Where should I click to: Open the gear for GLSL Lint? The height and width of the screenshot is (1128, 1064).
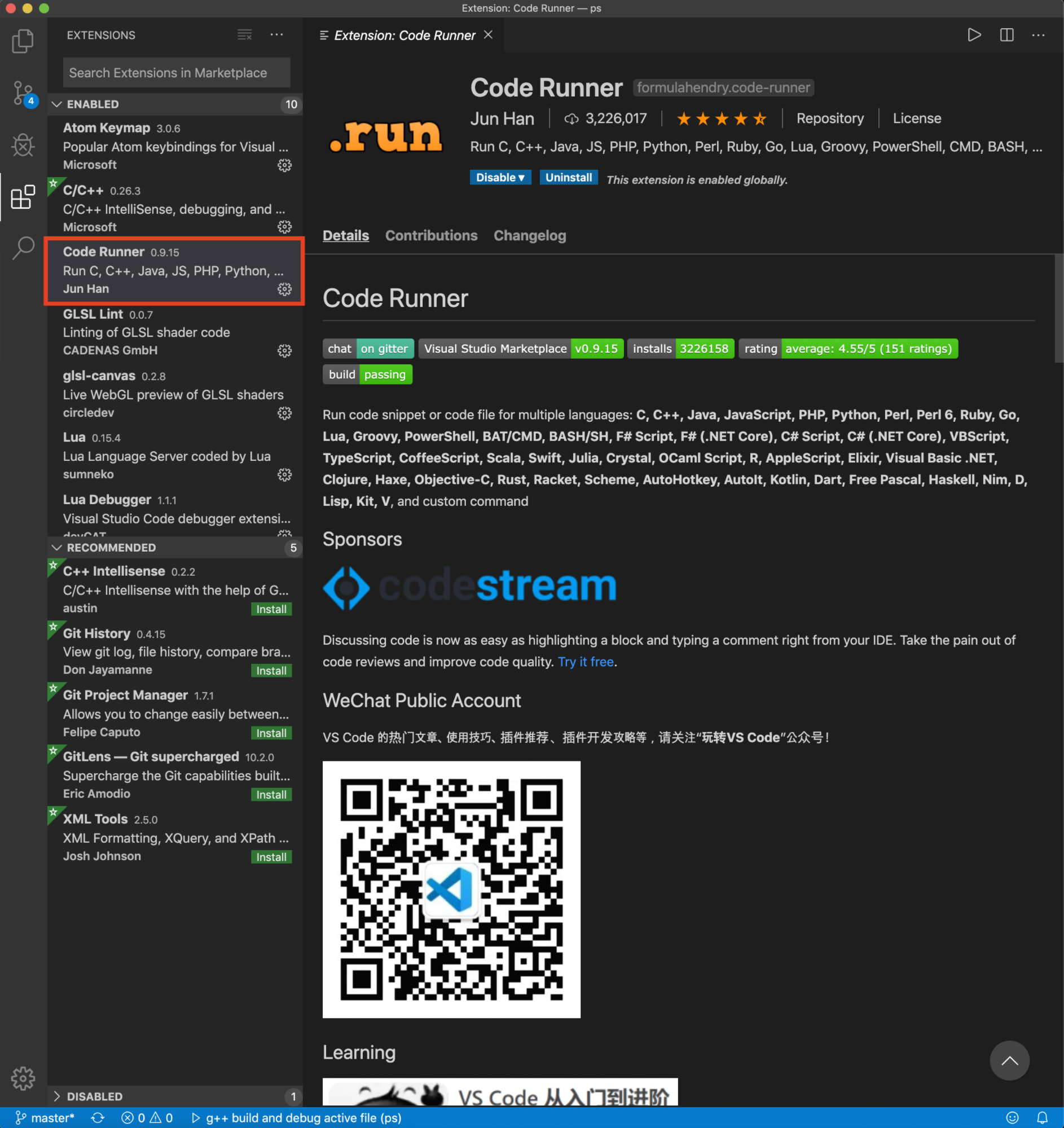284,351
